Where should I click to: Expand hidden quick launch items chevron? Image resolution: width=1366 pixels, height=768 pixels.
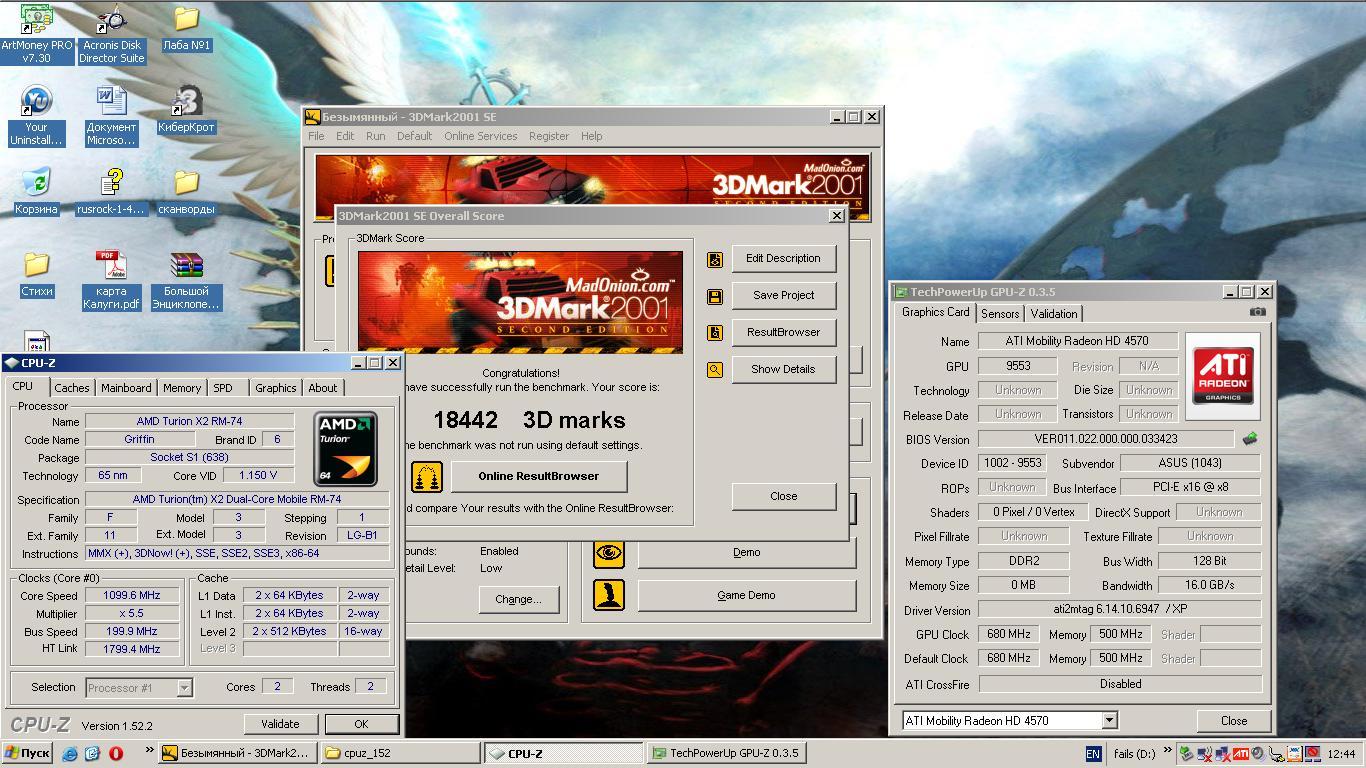(150, 749)
